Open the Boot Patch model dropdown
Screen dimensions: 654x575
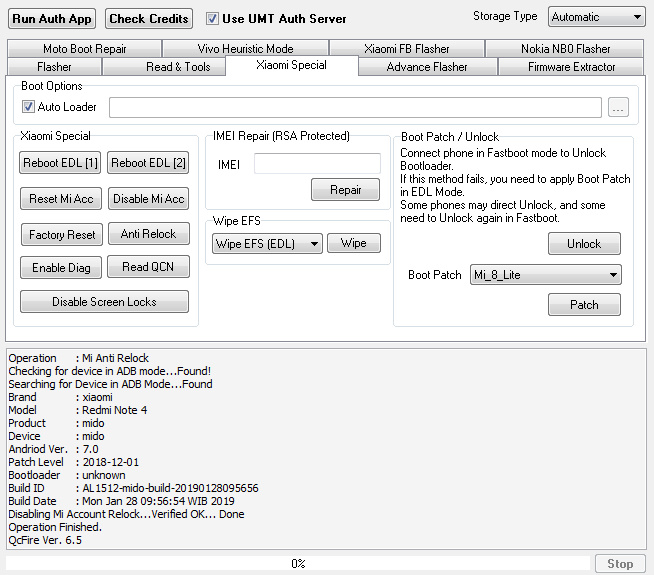(x=545, y=275)
